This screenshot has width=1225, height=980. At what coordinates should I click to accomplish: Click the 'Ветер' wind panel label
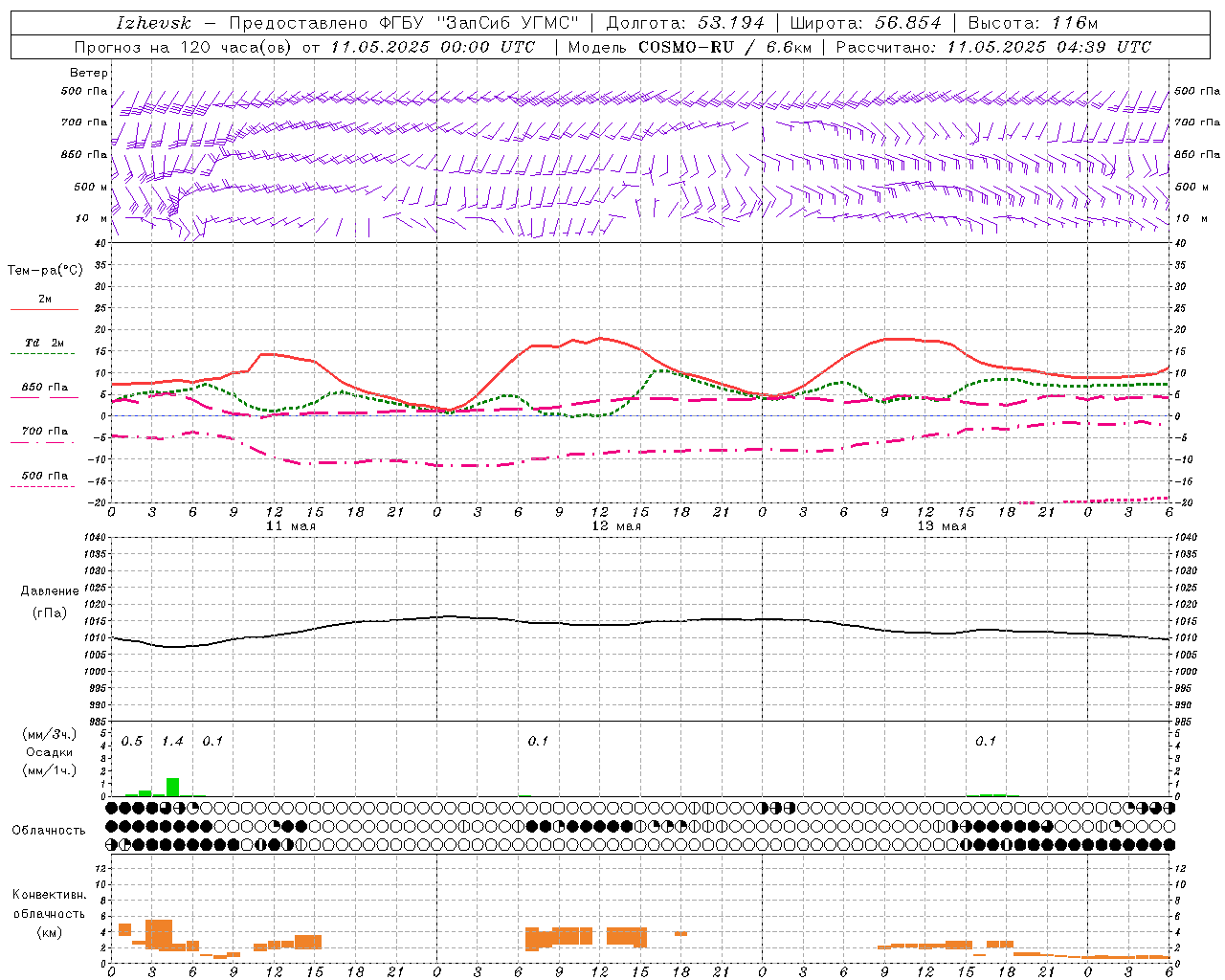click(89, 73)
